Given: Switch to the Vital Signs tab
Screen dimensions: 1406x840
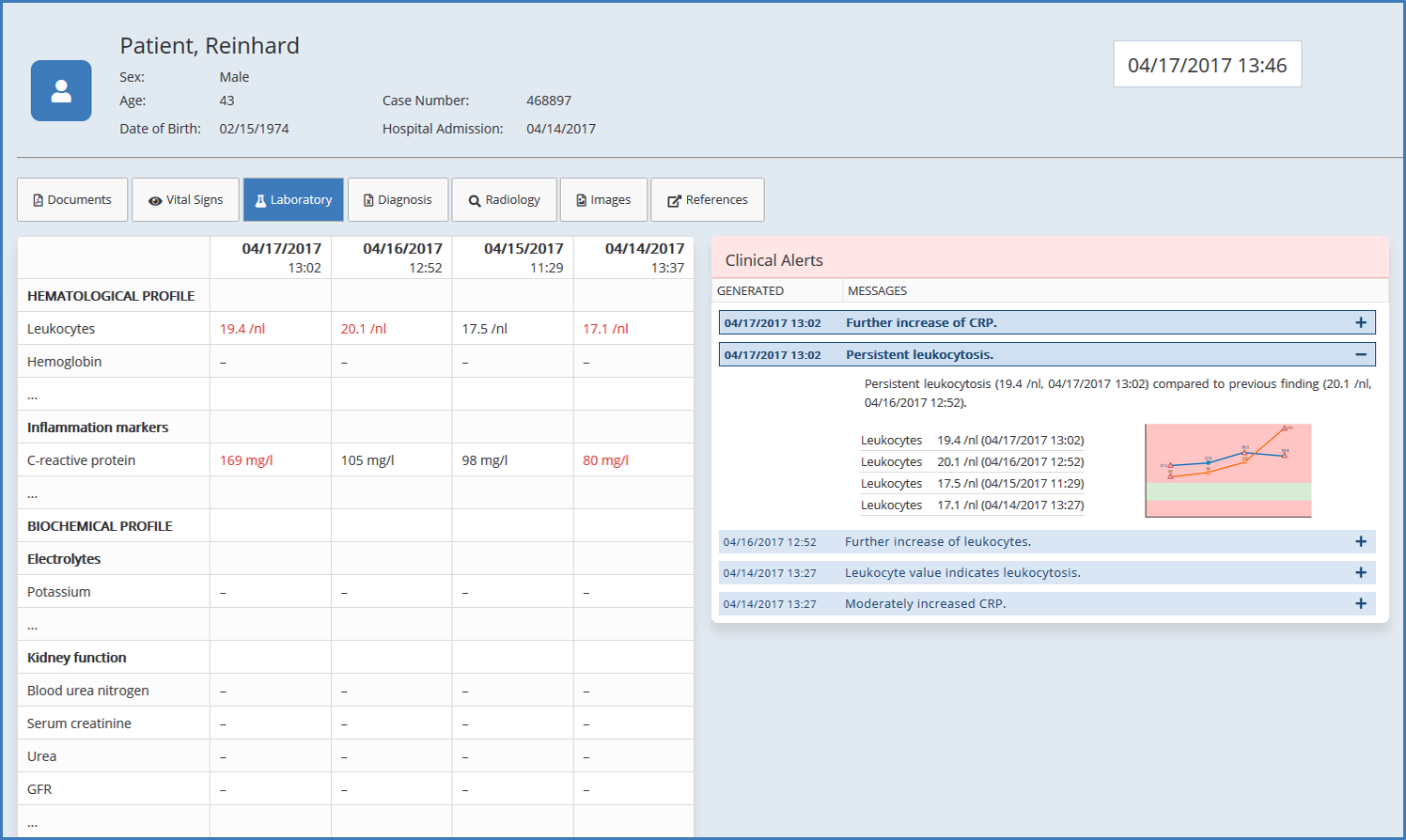Looking at the screenshot, I should pos(185,200).
